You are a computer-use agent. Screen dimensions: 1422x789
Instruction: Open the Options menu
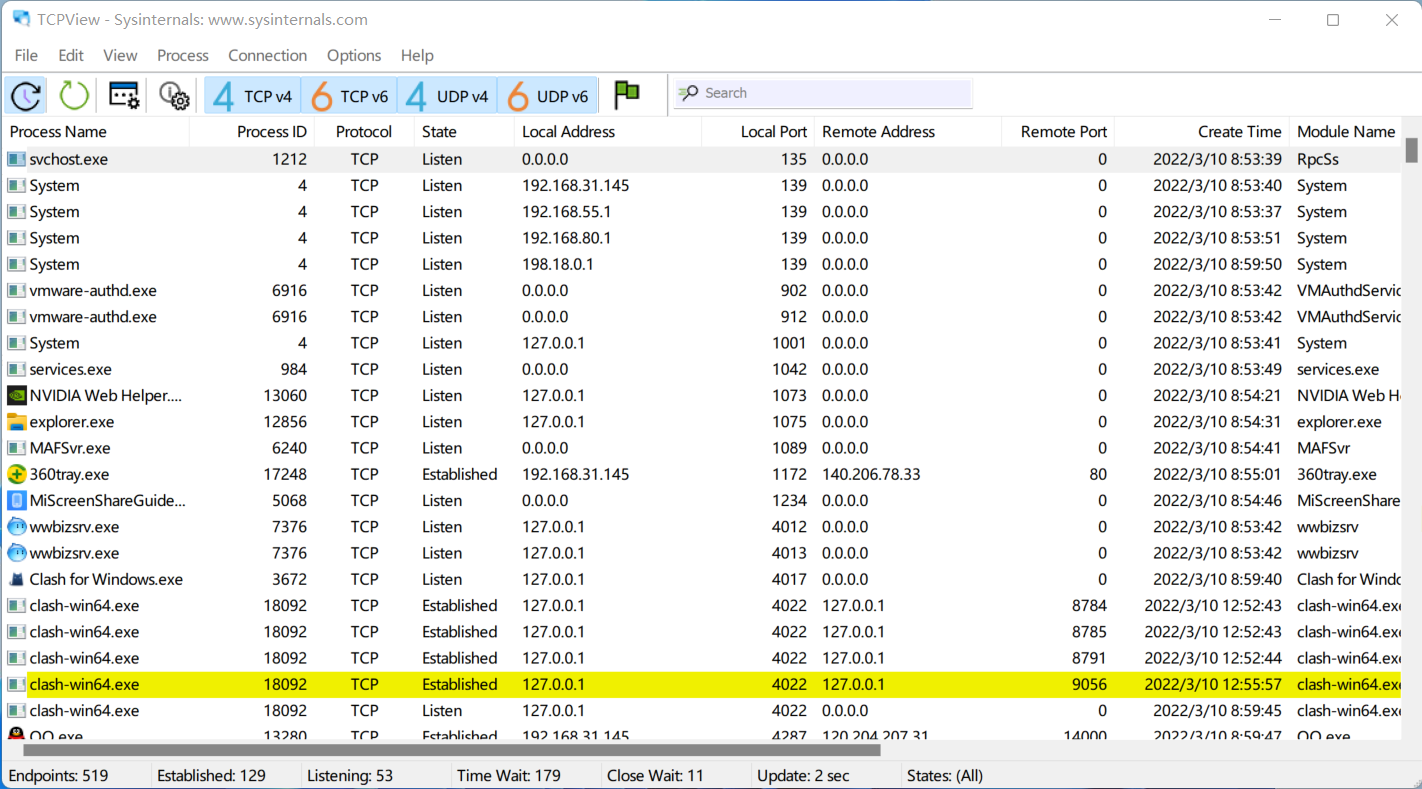tap(354, 56)
